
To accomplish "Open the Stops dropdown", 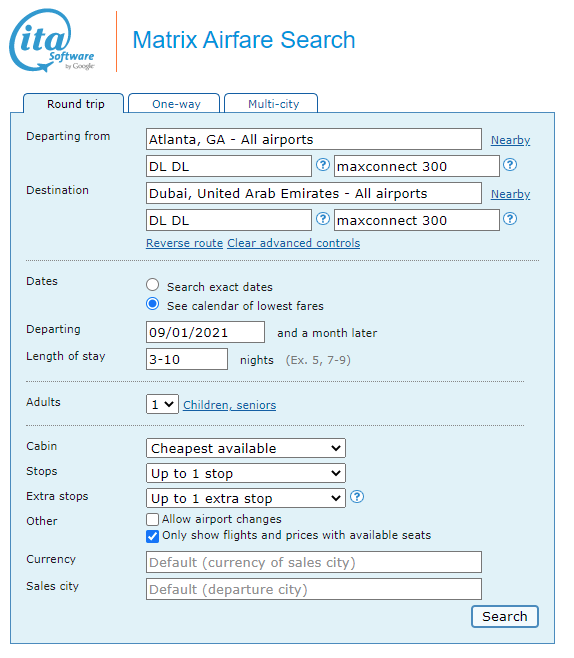I will tap(246, 473).
